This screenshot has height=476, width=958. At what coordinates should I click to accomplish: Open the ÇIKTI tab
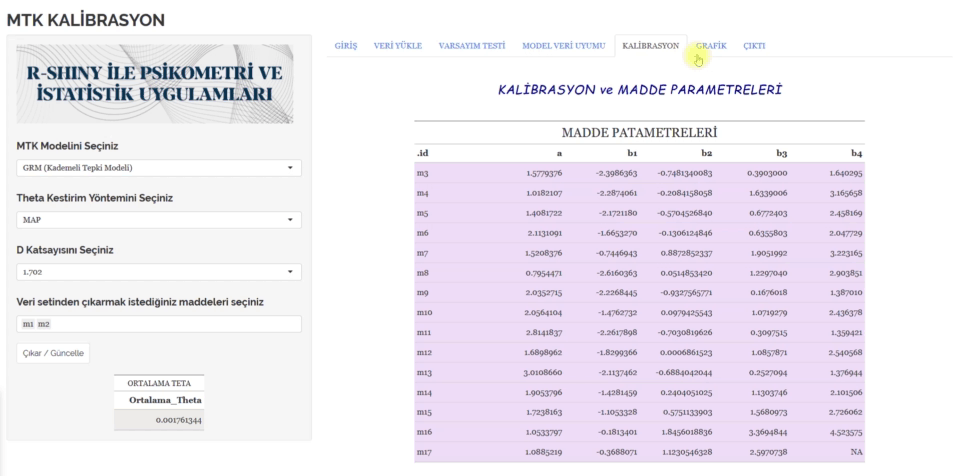pos(754,46)
